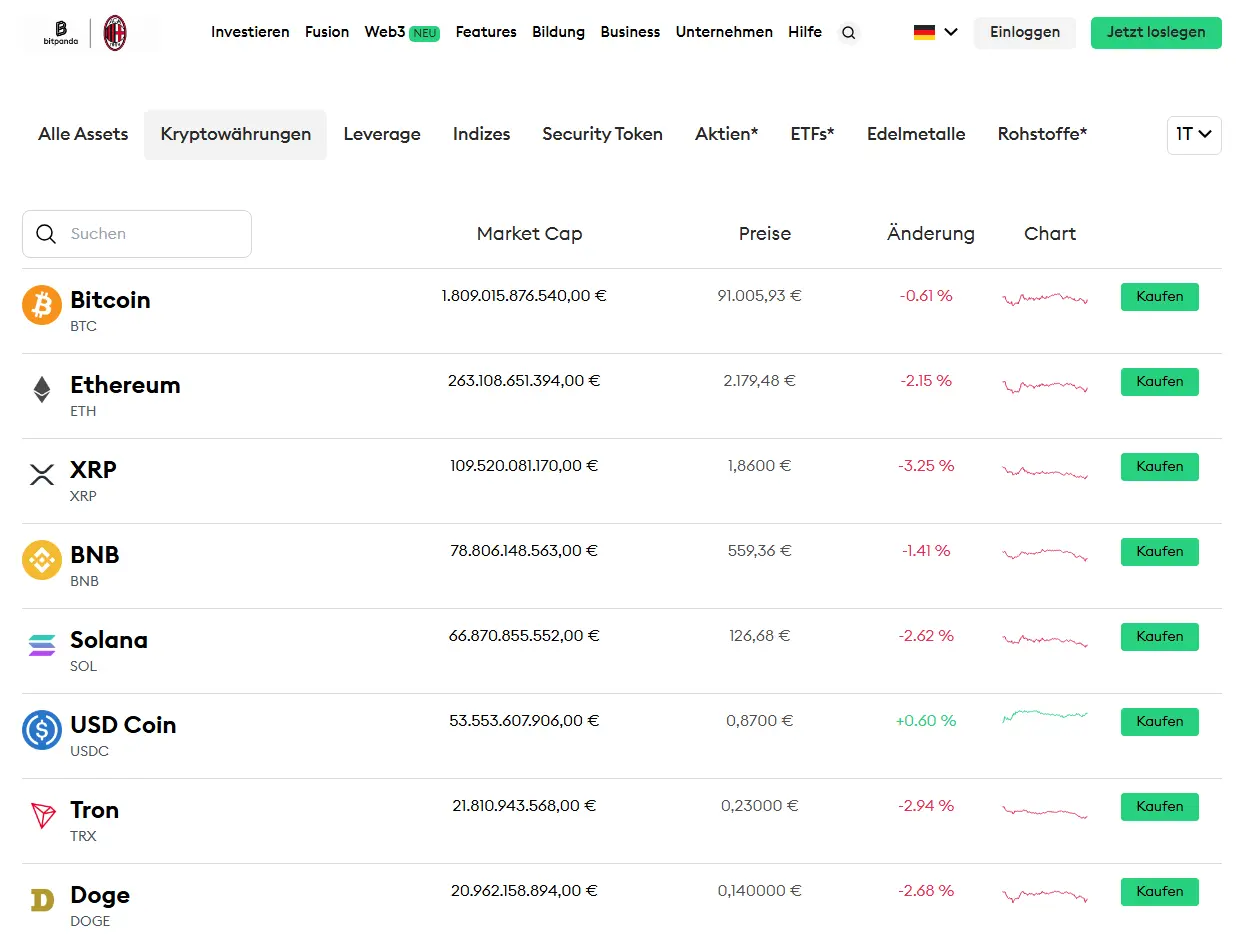Click Bitcoin price 91.005,93 €
The width and height of the screenshot is (1250, 934).
click(x=759, y=296)
